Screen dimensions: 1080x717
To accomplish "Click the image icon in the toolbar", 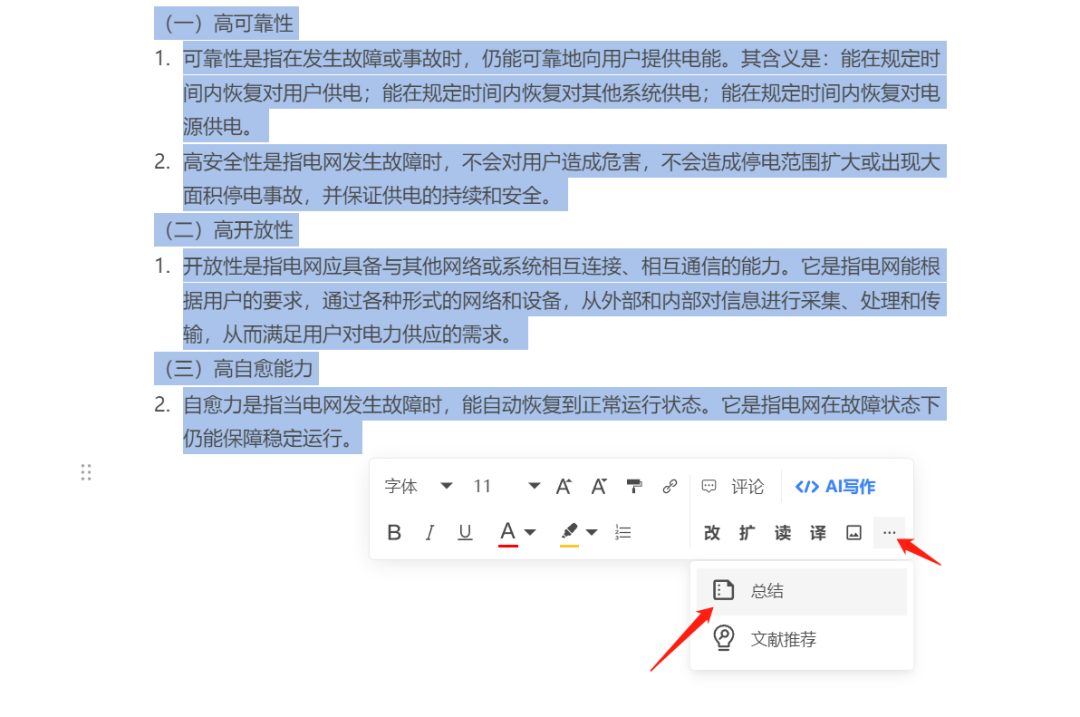I will tap(853, 532).
